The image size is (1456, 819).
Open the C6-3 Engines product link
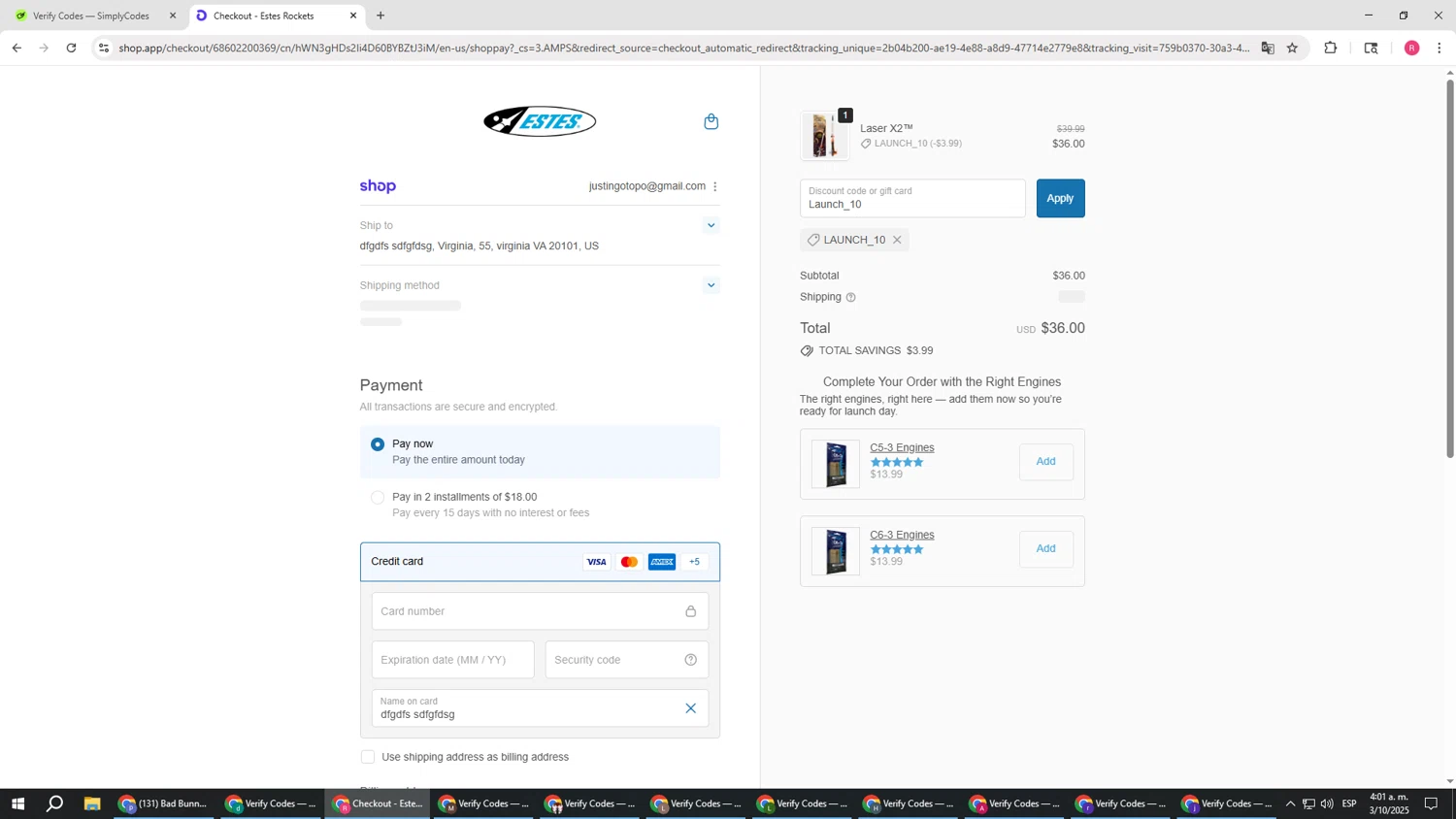coord(902,535)
